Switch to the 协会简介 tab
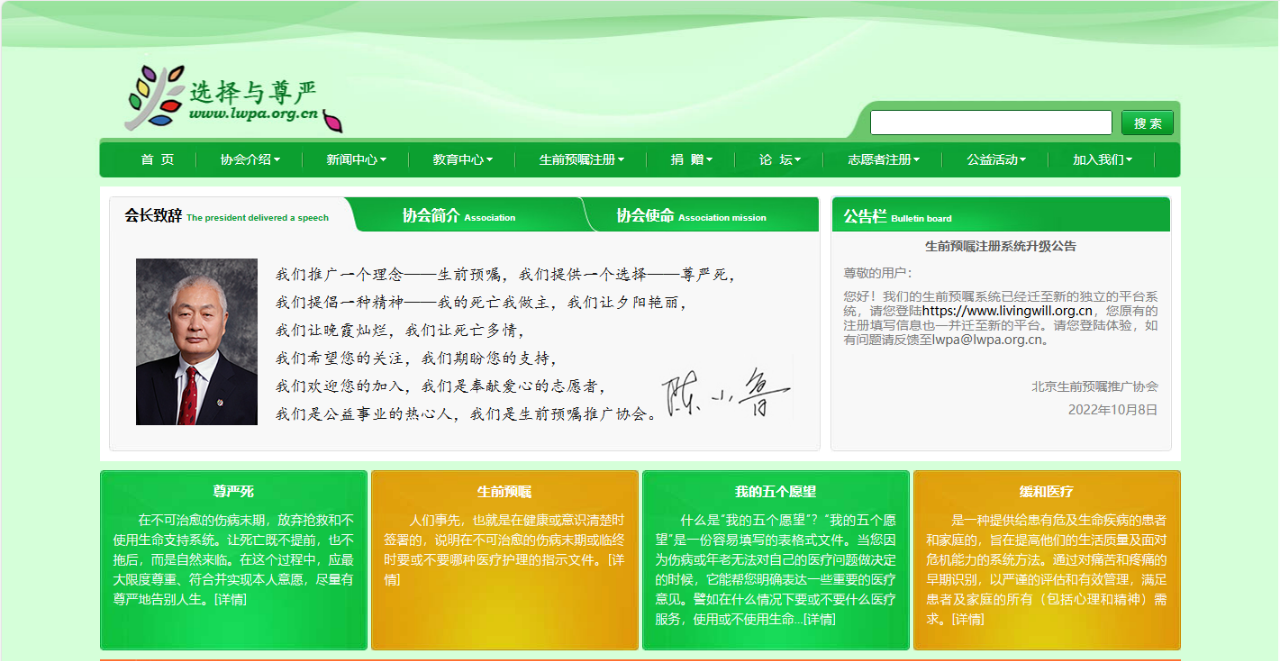Viewport: 1280px width, 661px height. pos(459,216)
